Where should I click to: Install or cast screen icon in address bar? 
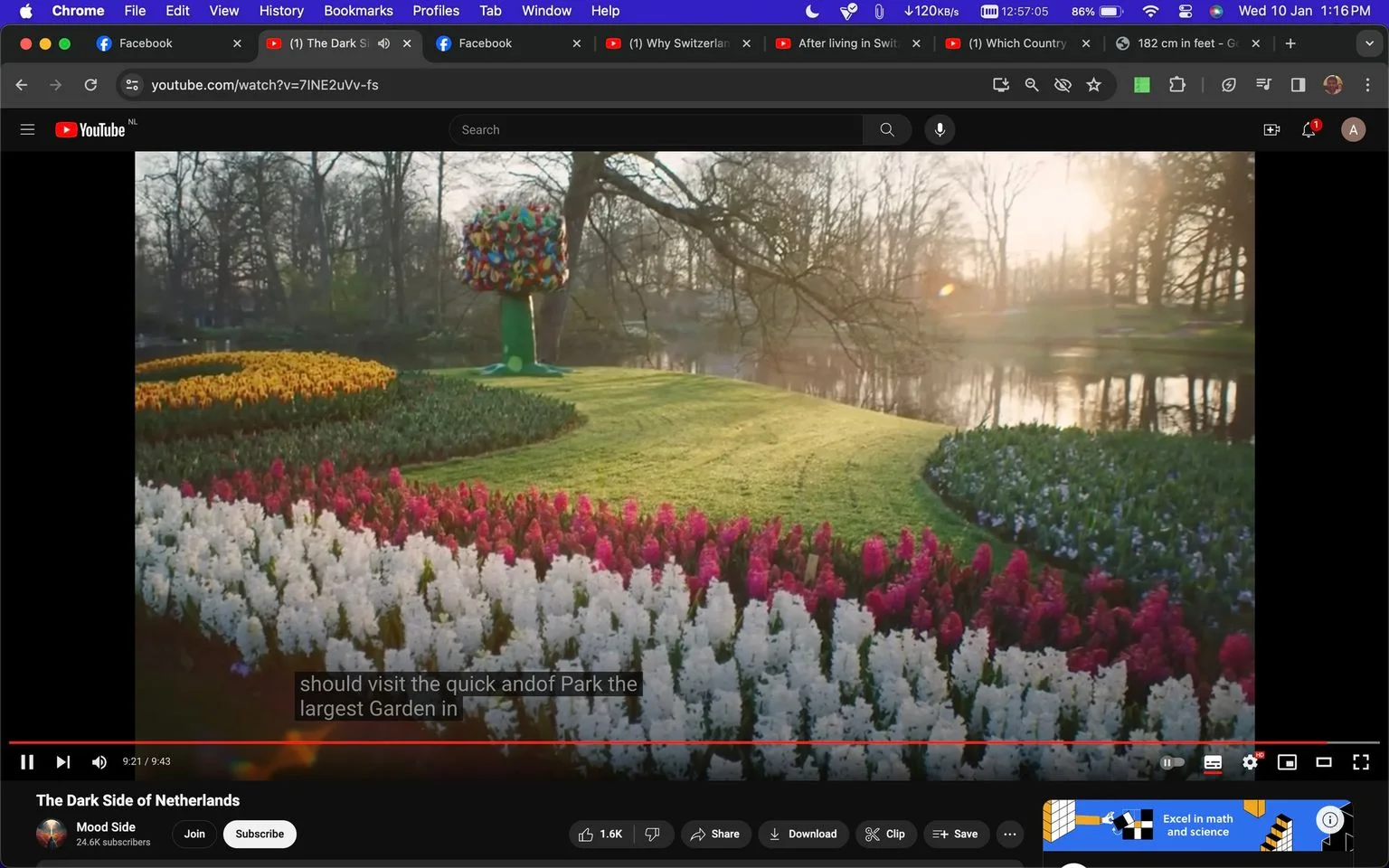coord(1001,84)
